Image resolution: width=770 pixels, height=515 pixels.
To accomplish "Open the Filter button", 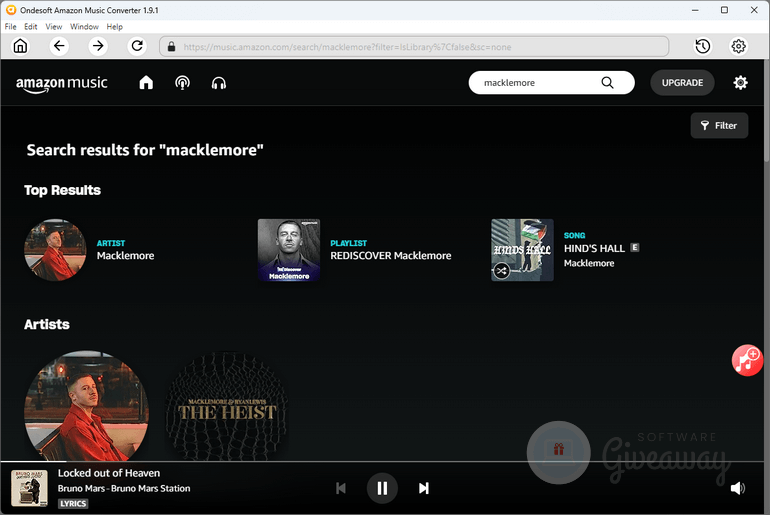I will 719,125.
